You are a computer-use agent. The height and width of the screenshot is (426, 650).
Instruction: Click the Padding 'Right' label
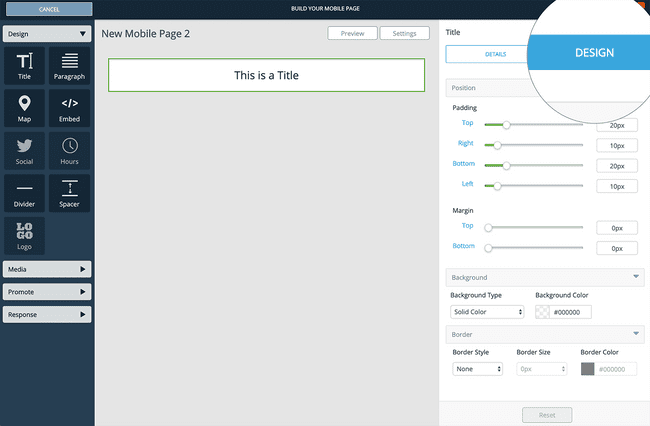[x=466, y=143]
